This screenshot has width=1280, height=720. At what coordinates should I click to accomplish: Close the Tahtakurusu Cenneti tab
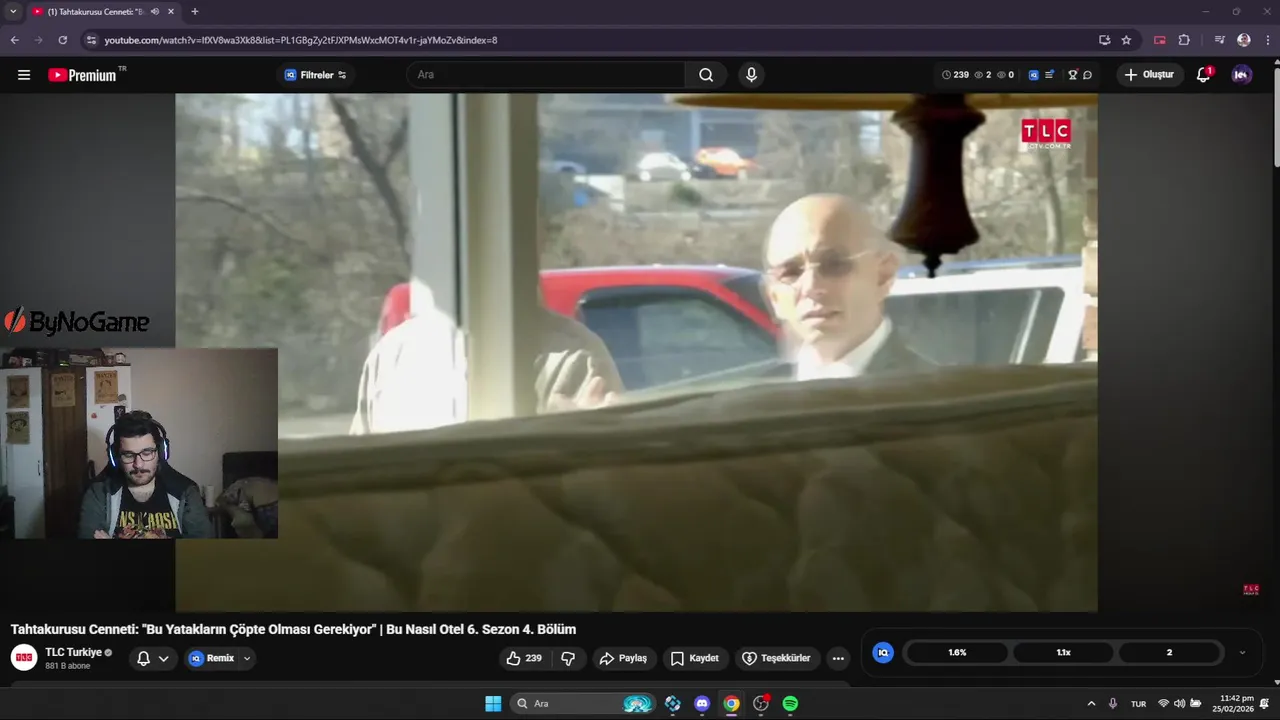click(x=171, y=12)
